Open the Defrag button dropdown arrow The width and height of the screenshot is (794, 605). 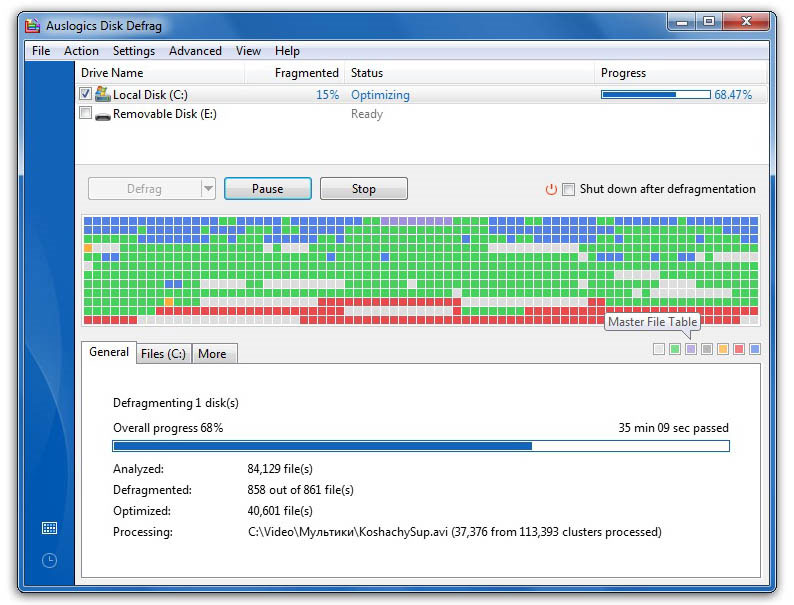pyautogui.click(x=208, y=189)
